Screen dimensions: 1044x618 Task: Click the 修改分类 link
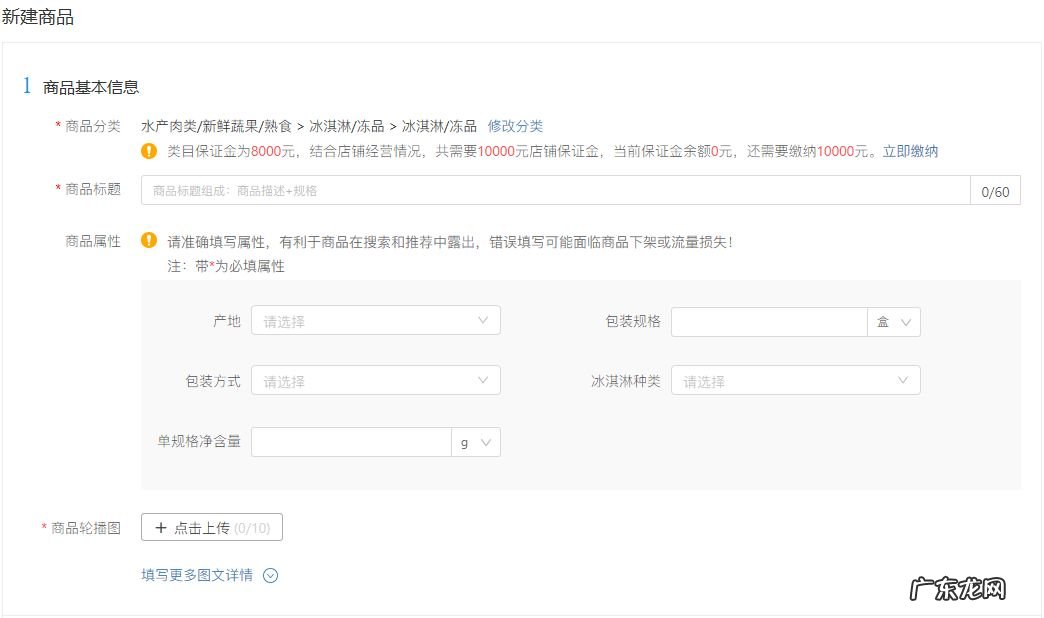515,125
